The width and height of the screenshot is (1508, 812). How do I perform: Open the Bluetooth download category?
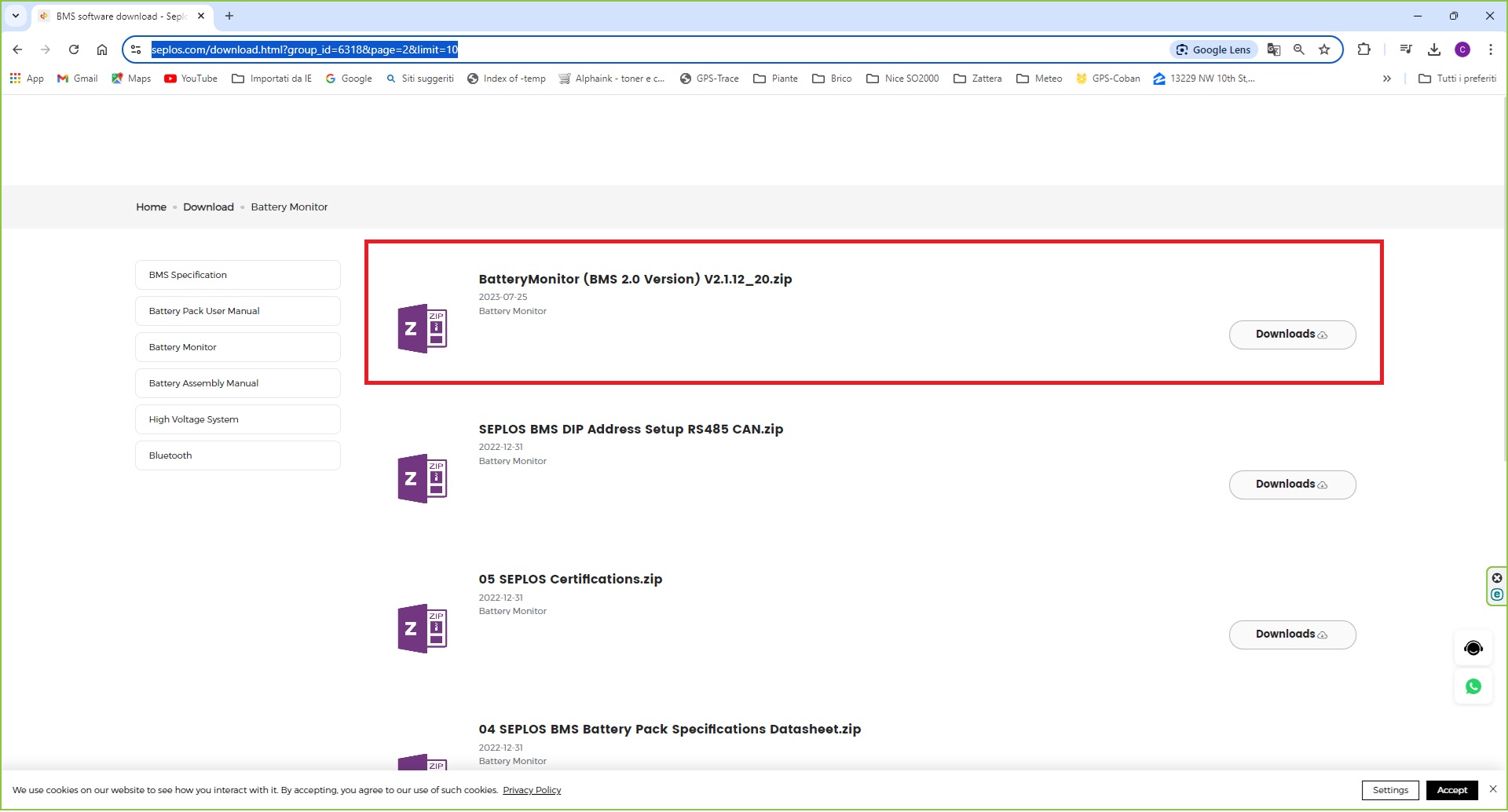point(237,455)
